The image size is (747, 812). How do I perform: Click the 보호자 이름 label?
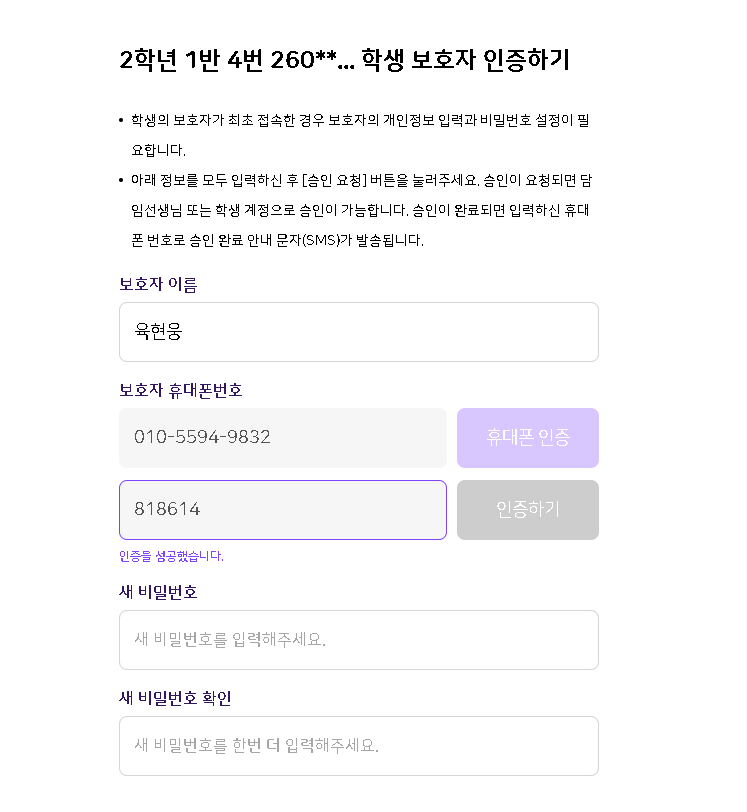coord(158,284)
